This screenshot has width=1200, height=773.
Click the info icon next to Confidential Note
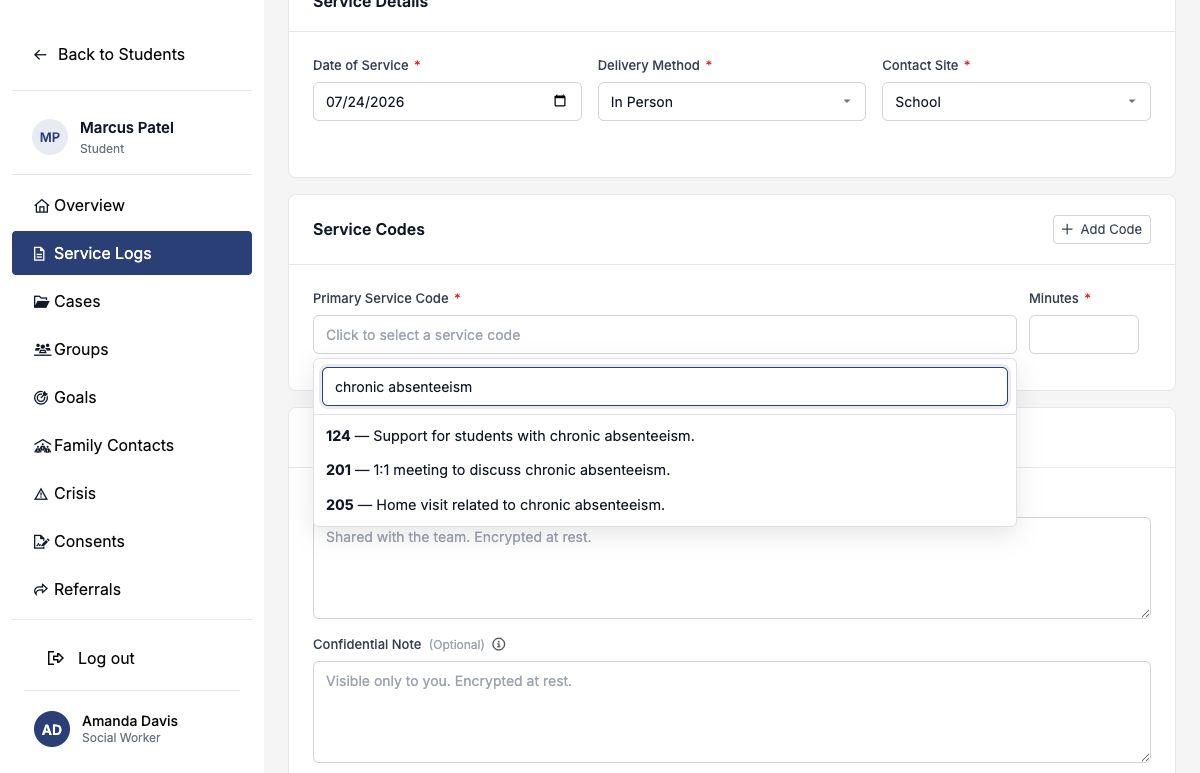[x=499, y=644]
